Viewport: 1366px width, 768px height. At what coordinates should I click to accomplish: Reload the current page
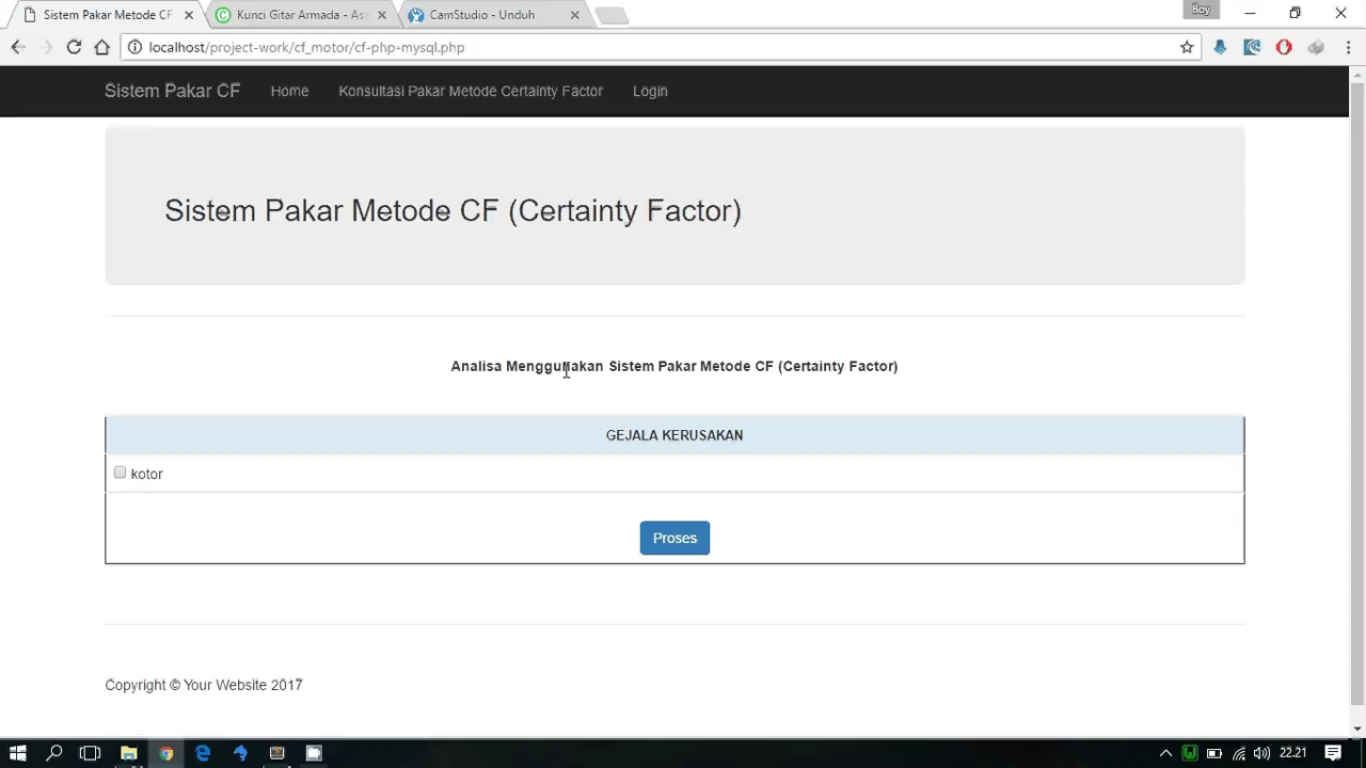(x=73, y=47)
